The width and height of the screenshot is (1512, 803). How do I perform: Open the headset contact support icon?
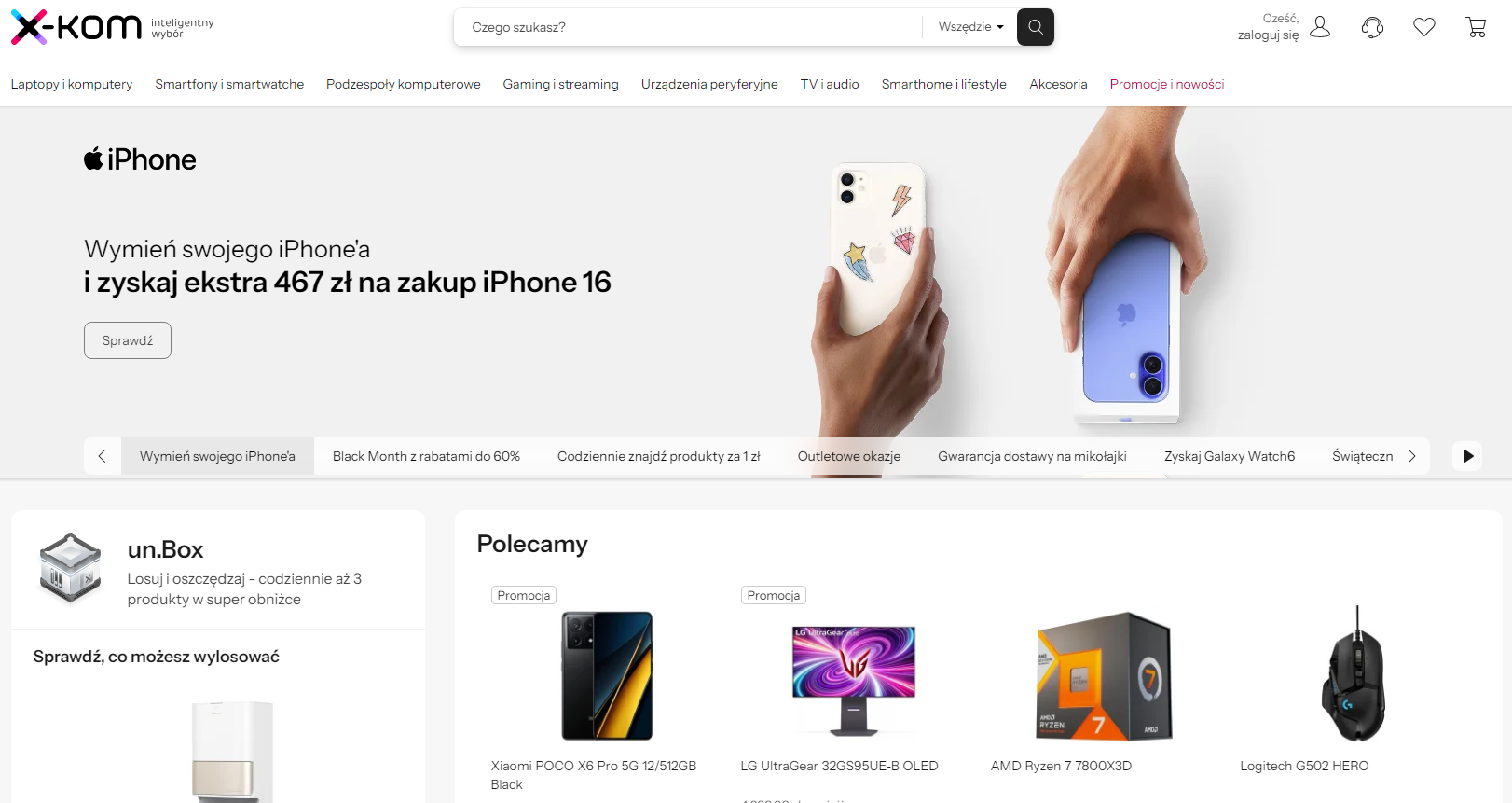click(1372, 27)
